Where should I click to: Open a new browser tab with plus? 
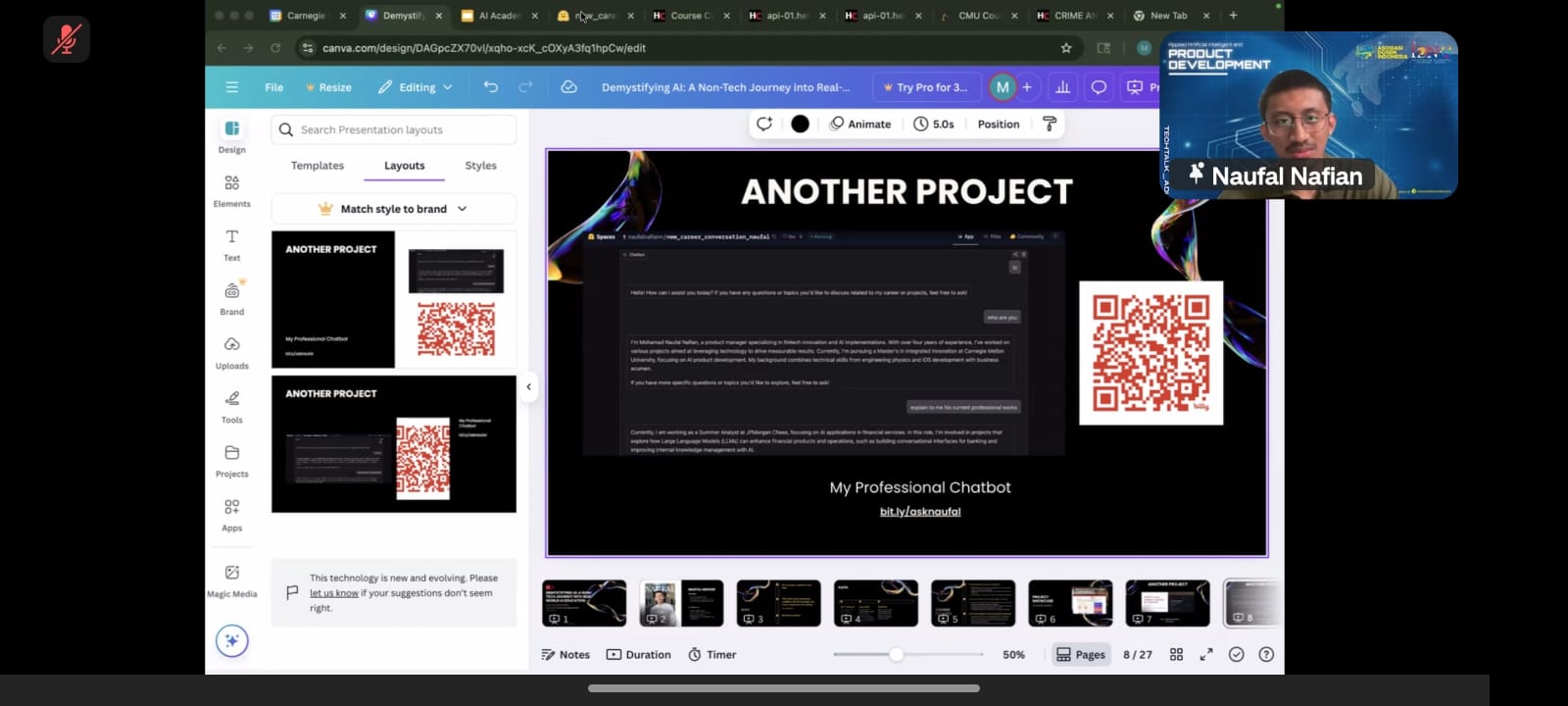(x=1233, y=15)
